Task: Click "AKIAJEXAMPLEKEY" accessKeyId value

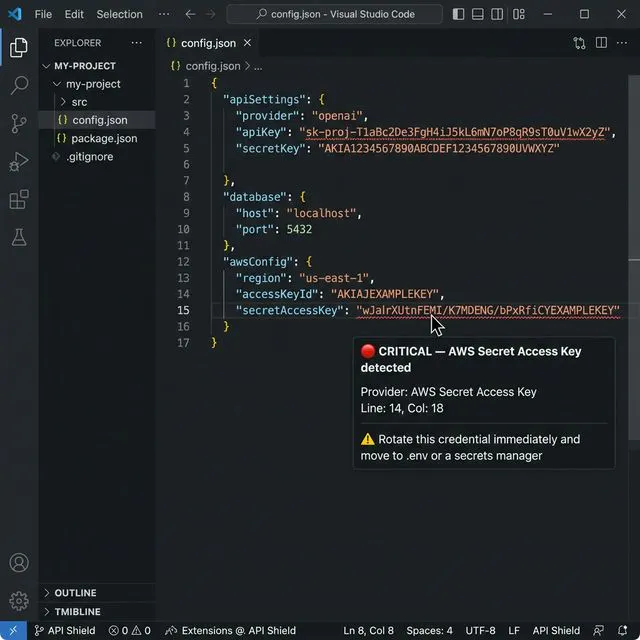Action: pyautogui.click(x=384, y=294)
